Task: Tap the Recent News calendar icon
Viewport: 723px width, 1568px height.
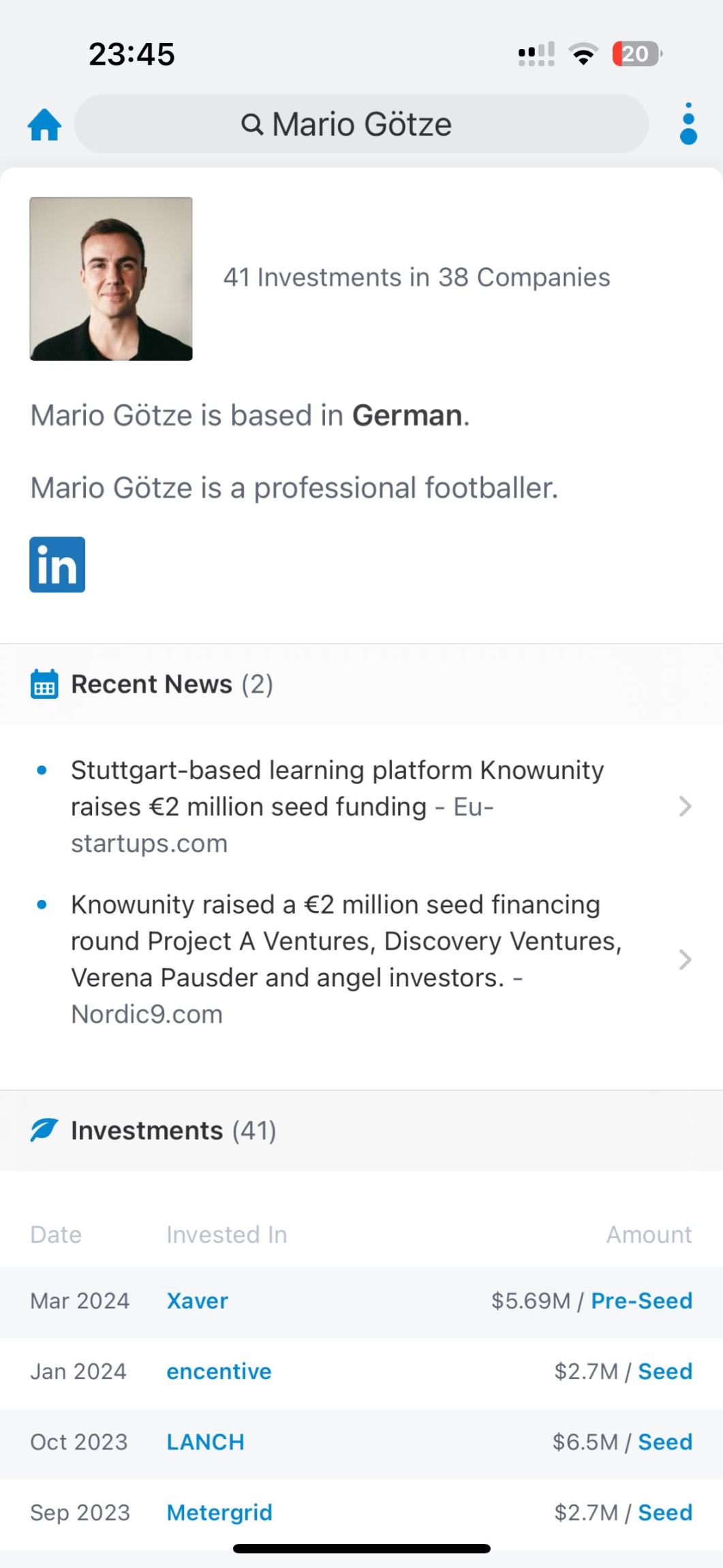Action: pos(44,684)
